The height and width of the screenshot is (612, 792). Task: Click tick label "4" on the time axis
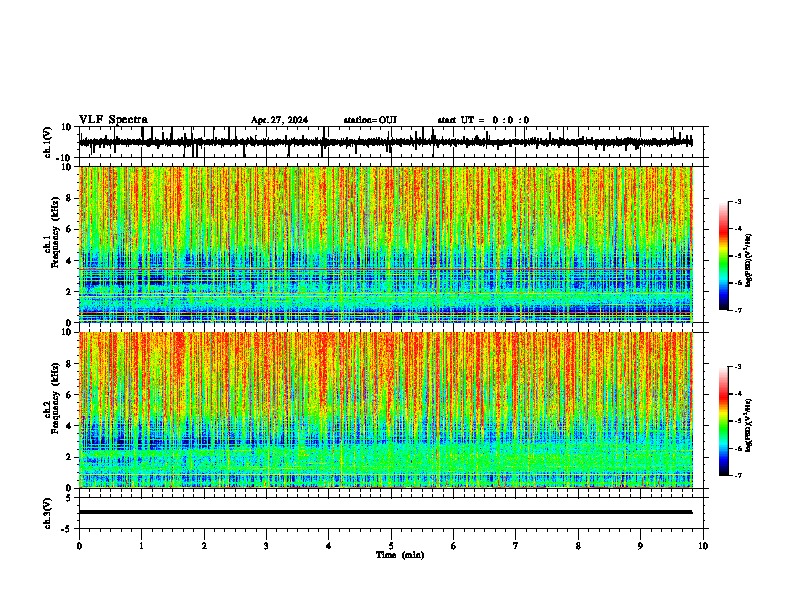coord(329,546)
